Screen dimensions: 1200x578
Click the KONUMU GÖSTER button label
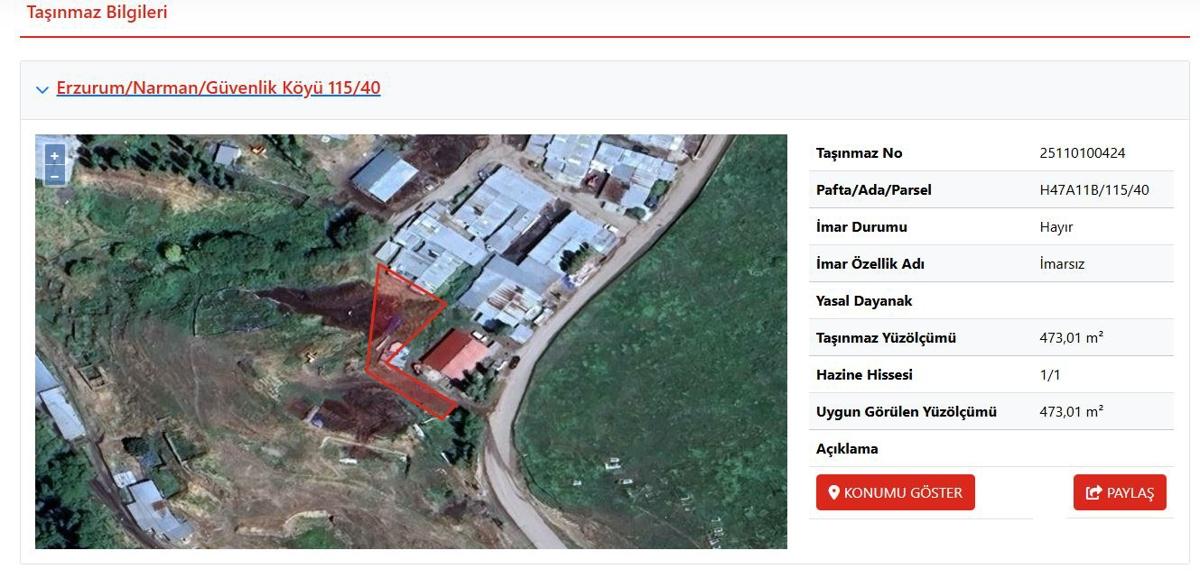(903, 493)
